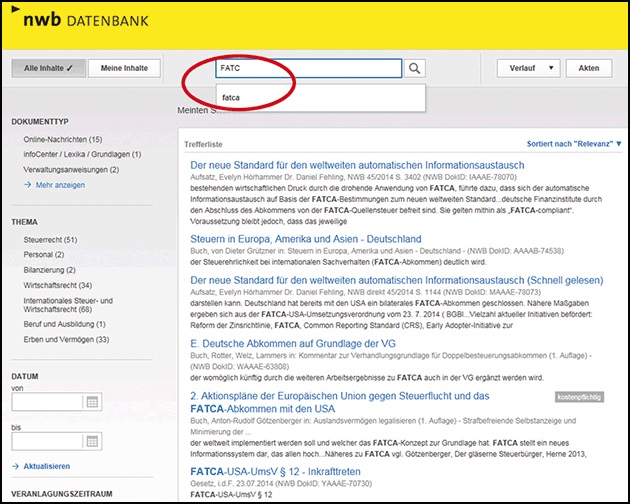Click the Aktualisieren link
This screenshot has height=504, width=630.
45,466
